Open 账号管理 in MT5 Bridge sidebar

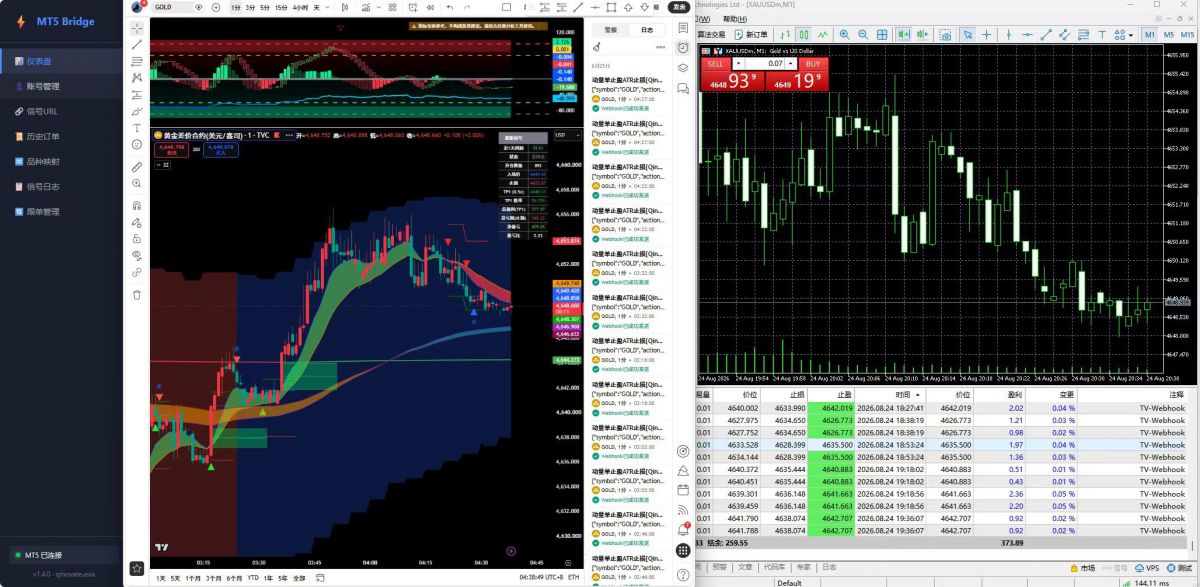62,86
